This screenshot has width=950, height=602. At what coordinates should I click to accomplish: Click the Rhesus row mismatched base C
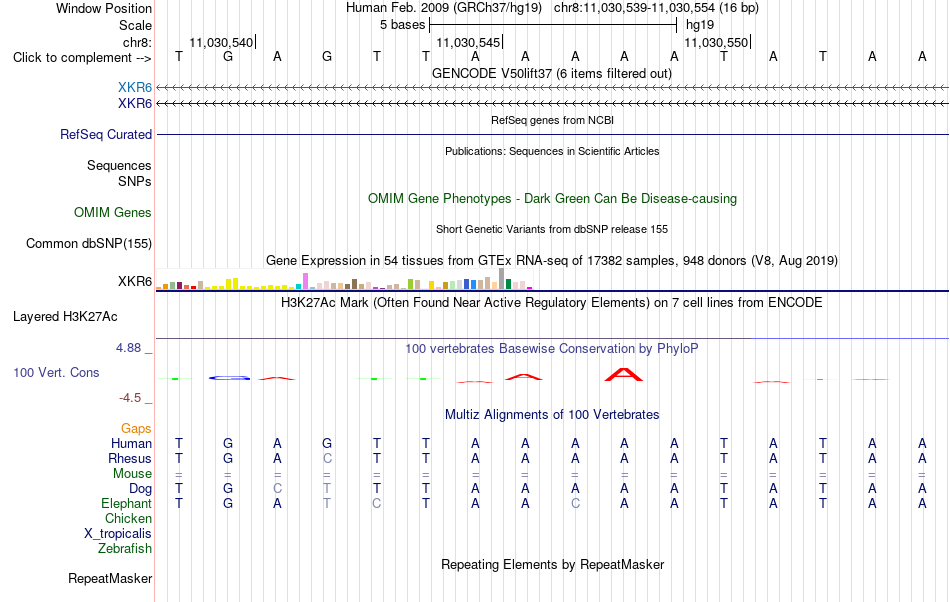327,458
